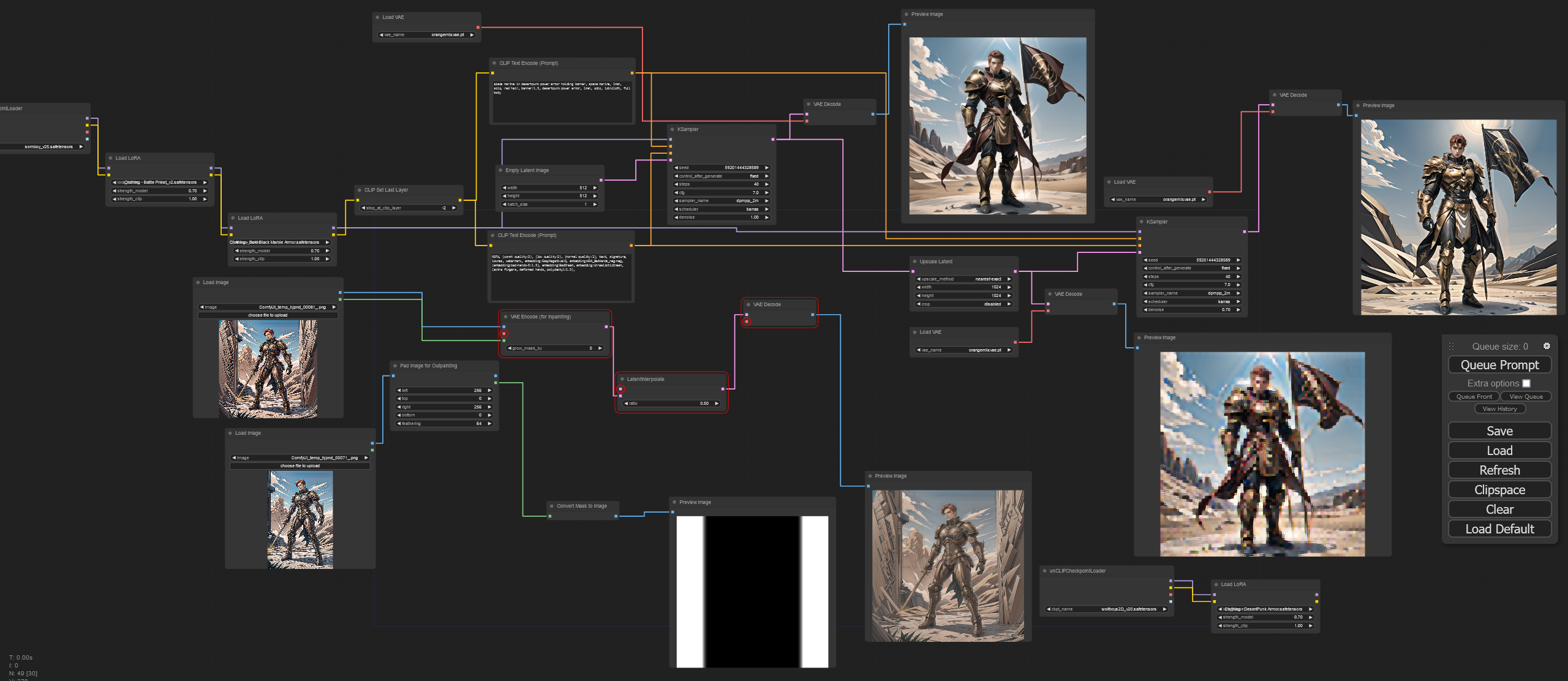
Task: Click the black-and-white mask preview image
Action: (x=752, y=591)
